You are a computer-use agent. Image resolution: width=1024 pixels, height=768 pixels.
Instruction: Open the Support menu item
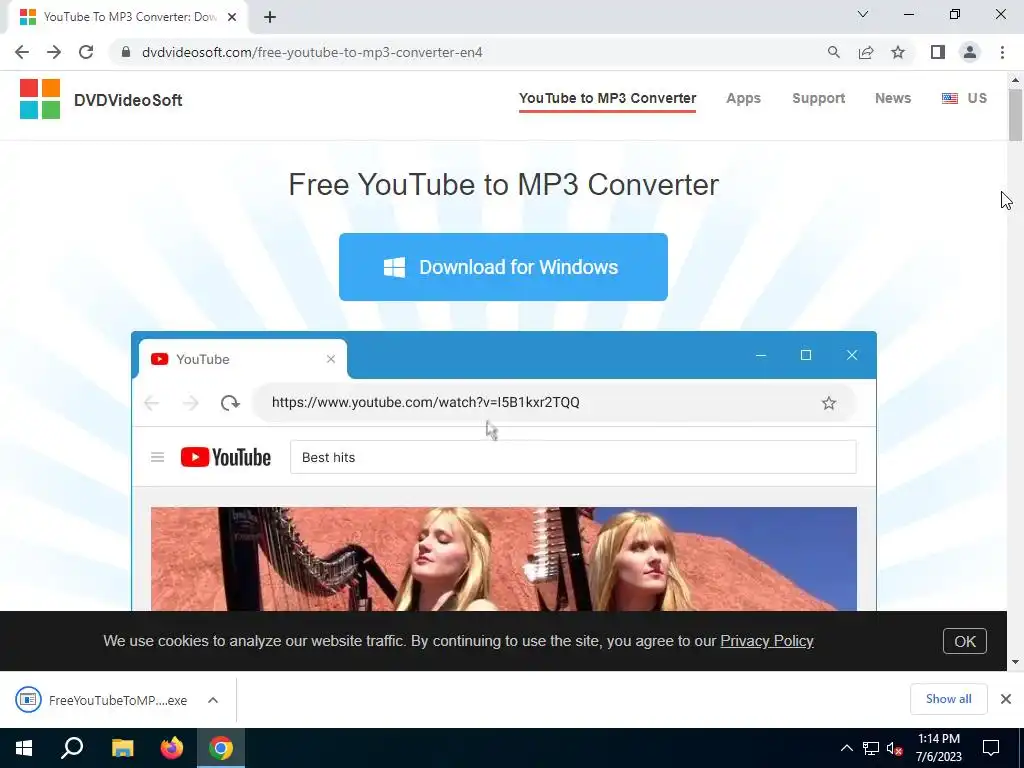click(818, 98)
